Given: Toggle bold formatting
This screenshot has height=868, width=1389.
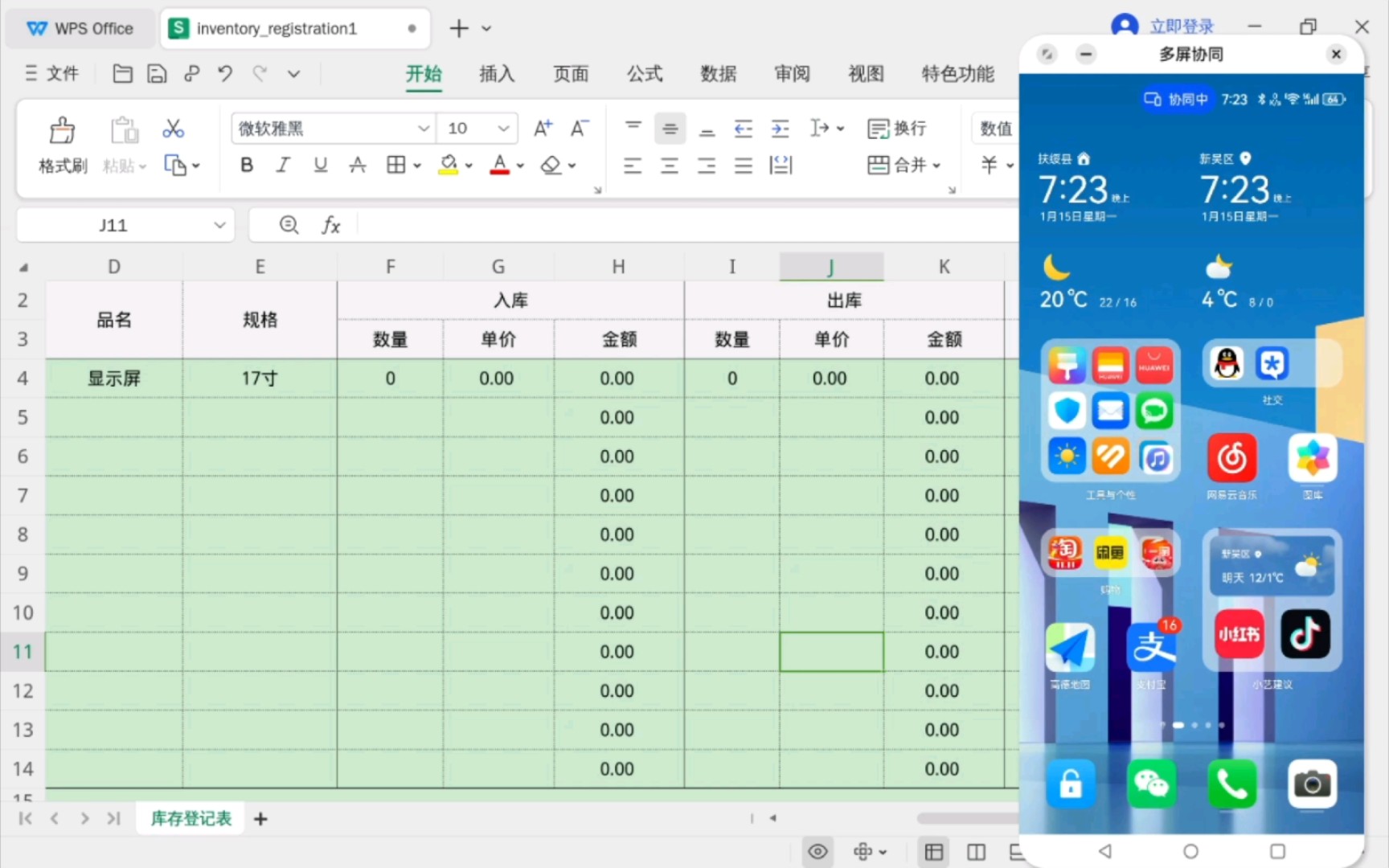Looking at the screenshot, I should pyautogui.click(x=246, y=165).
